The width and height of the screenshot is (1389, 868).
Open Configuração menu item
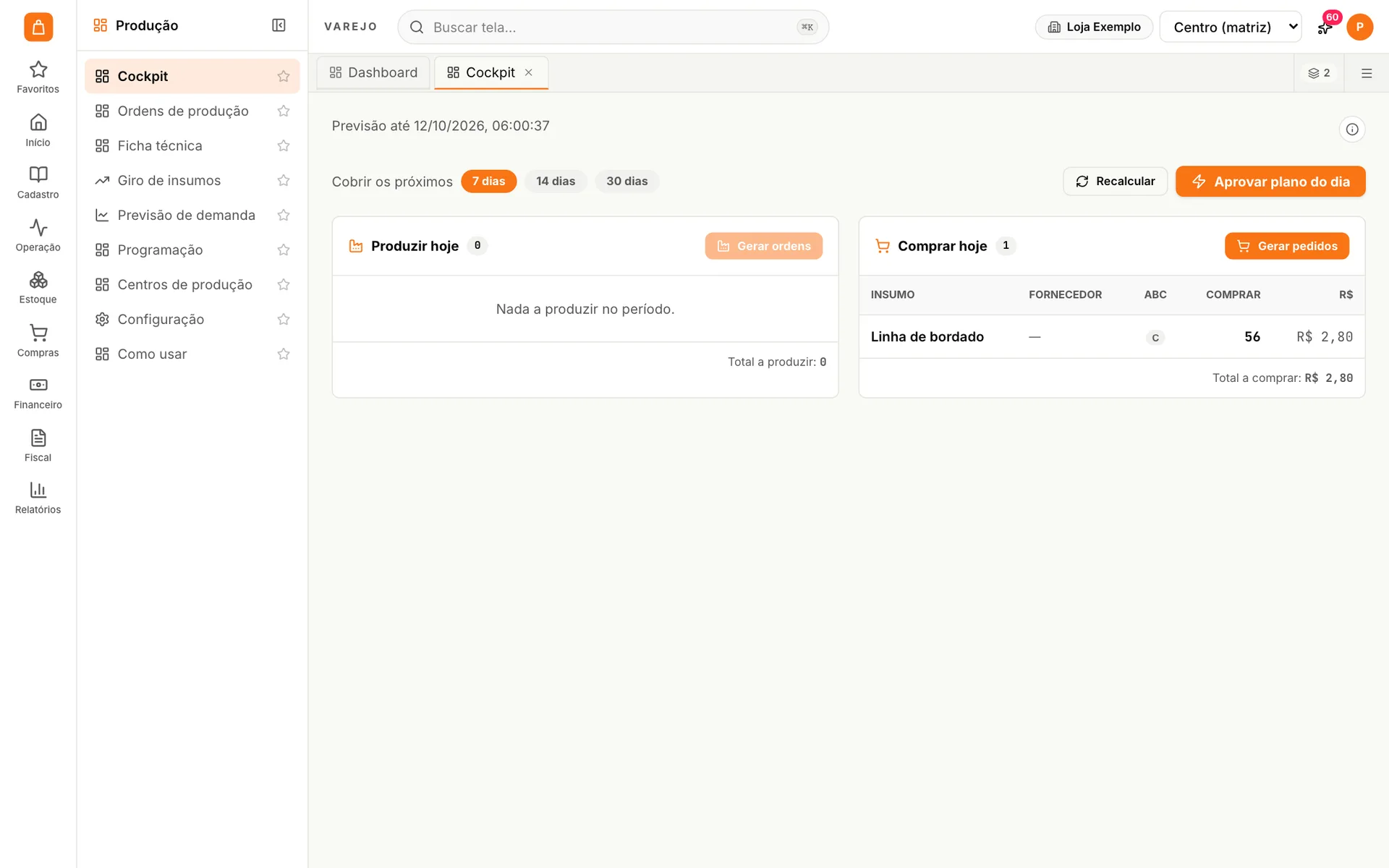click(161, 319)
